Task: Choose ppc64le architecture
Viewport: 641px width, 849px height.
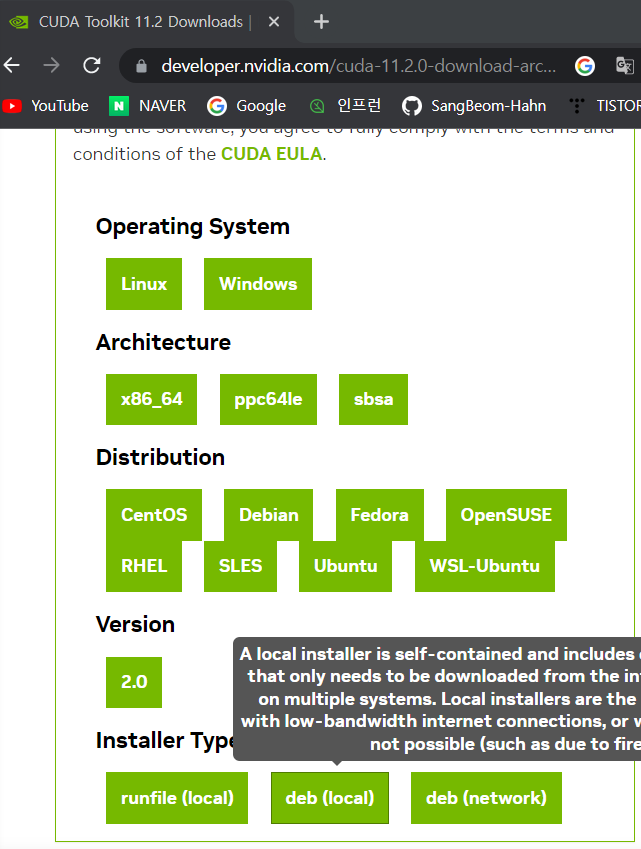Action: pos(268,399)
